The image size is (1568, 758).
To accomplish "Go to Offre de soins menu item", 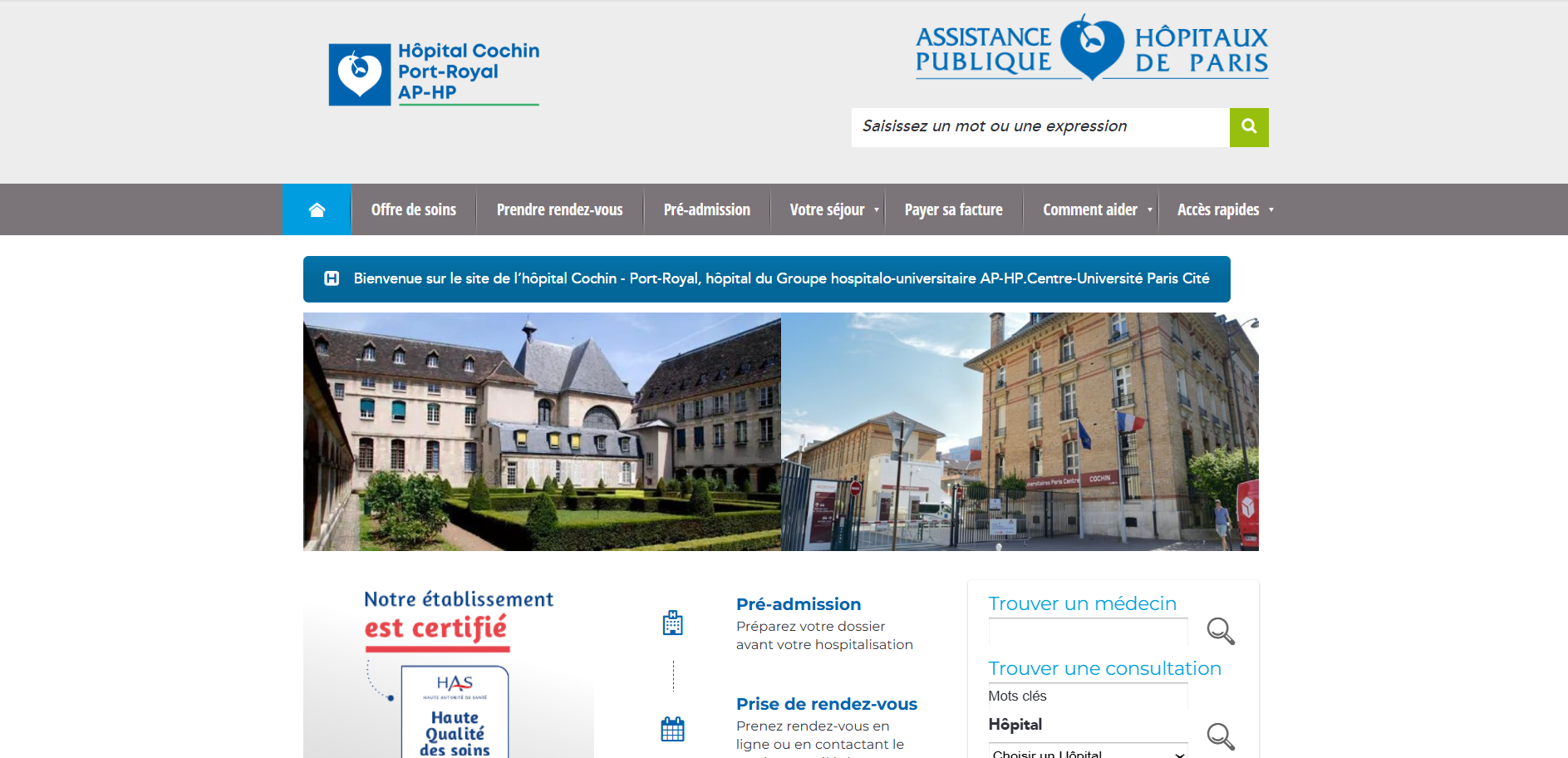I will 413,209.
